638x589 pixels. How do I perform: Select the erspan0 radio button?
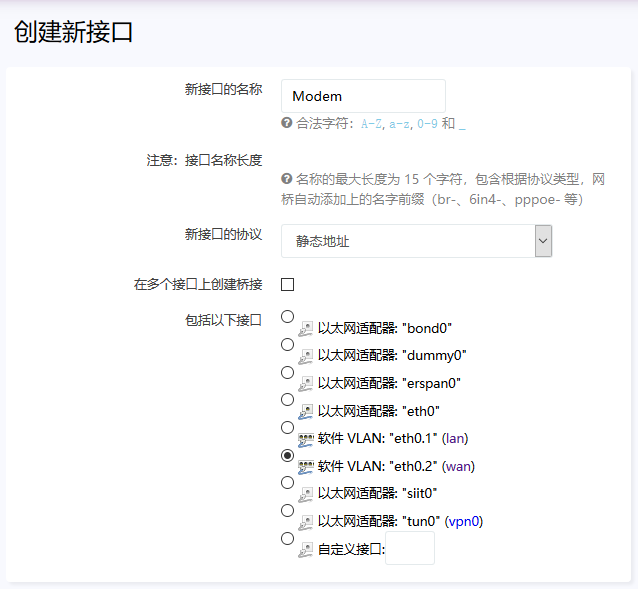287,372
